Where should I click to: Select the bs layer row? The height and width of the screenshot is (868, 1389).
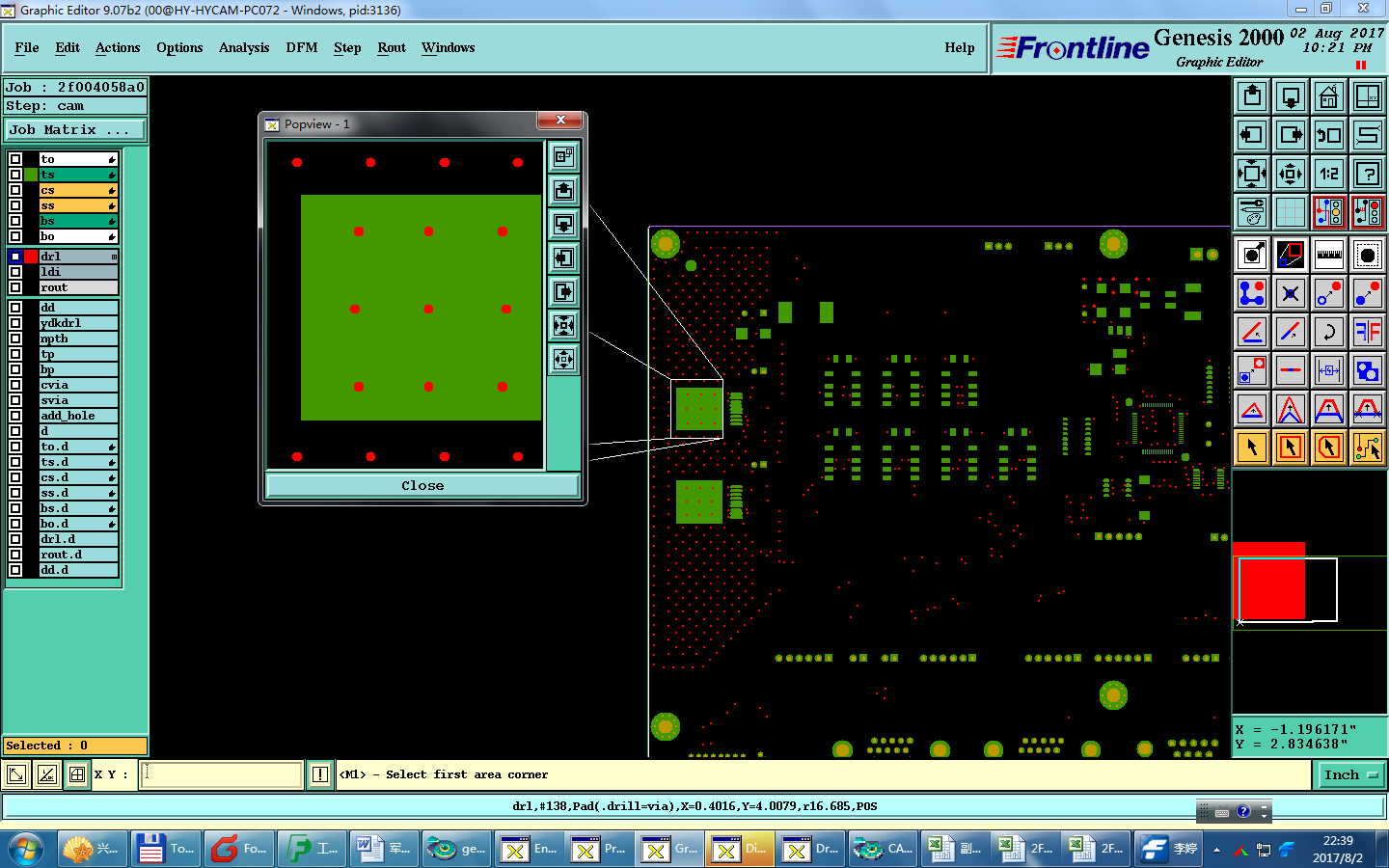pos(78,221)
